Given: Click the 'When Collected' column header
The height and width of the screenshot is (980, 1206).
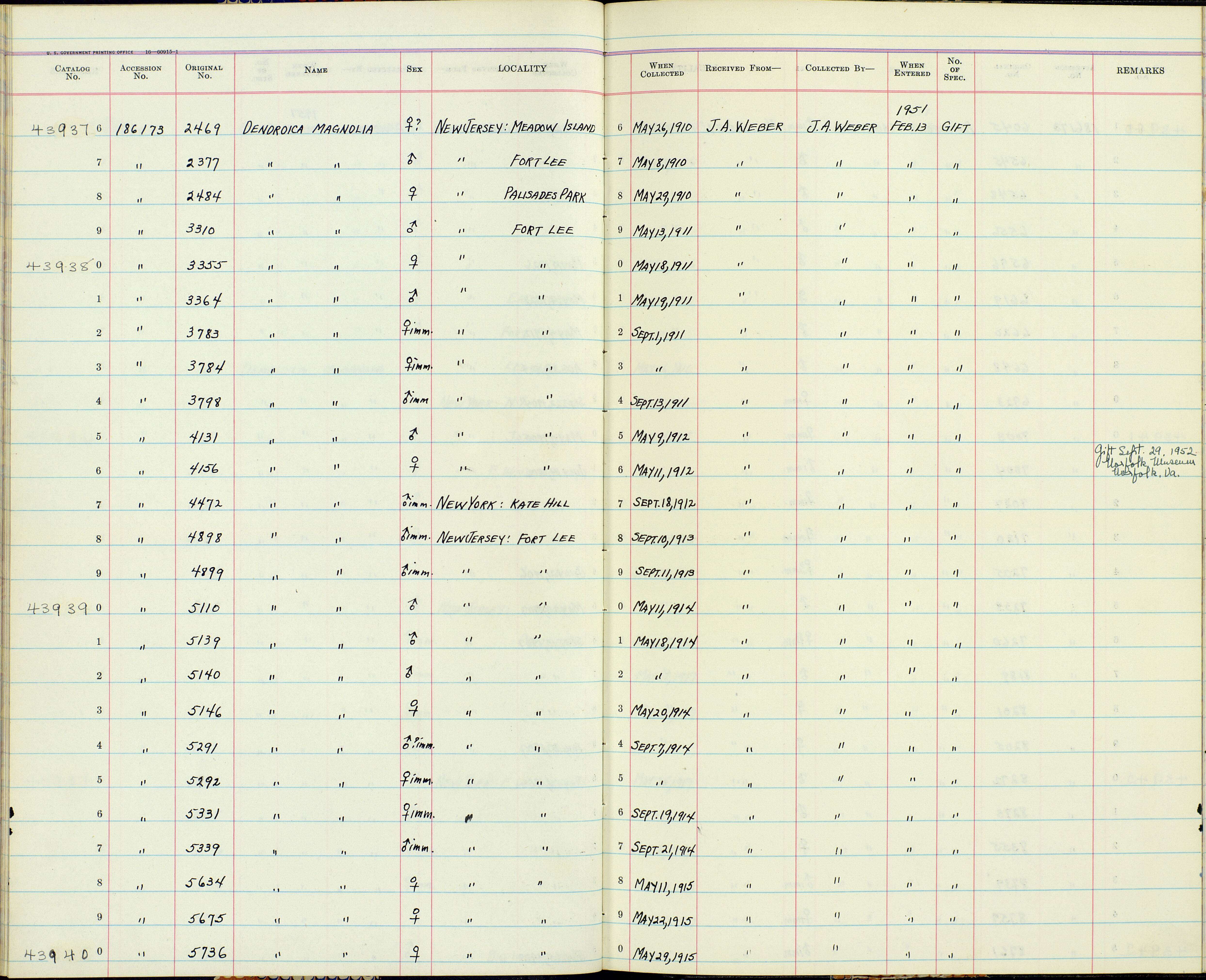Looking at the screenshot, I should click(662, 69).
